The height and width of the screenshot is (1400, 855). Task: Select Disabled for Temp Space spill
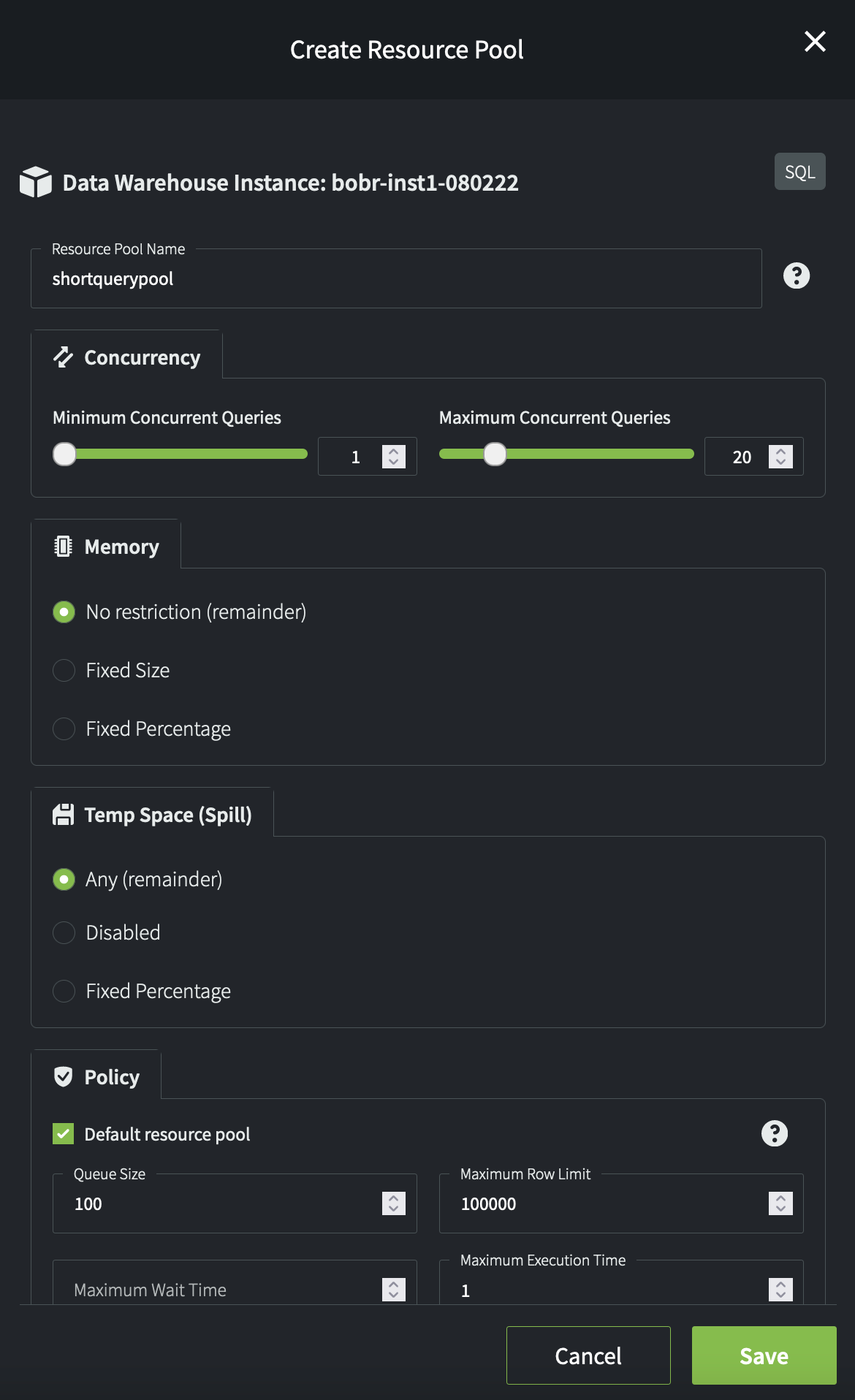(64, 932)
